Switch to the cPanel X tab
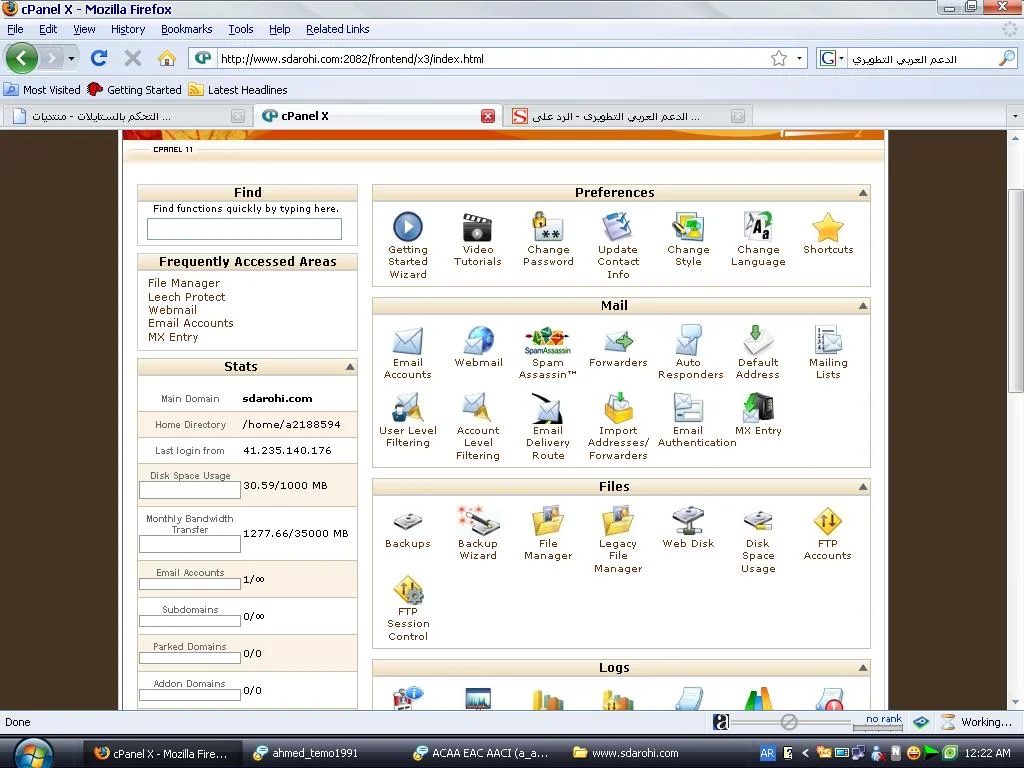Screen dimensions: 1024x768 (378, 116)
